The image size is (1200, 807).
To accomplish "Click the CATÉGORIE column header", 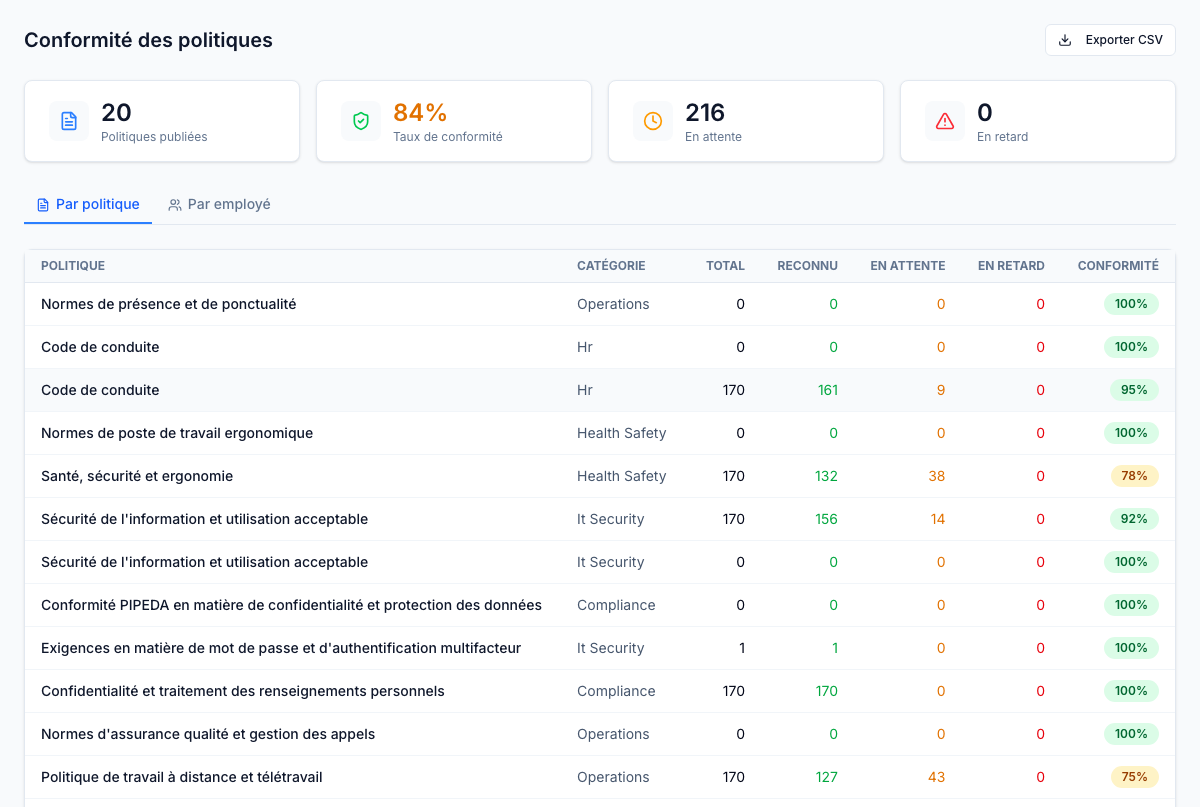I will pyautogui.click(x=611, y=266).
